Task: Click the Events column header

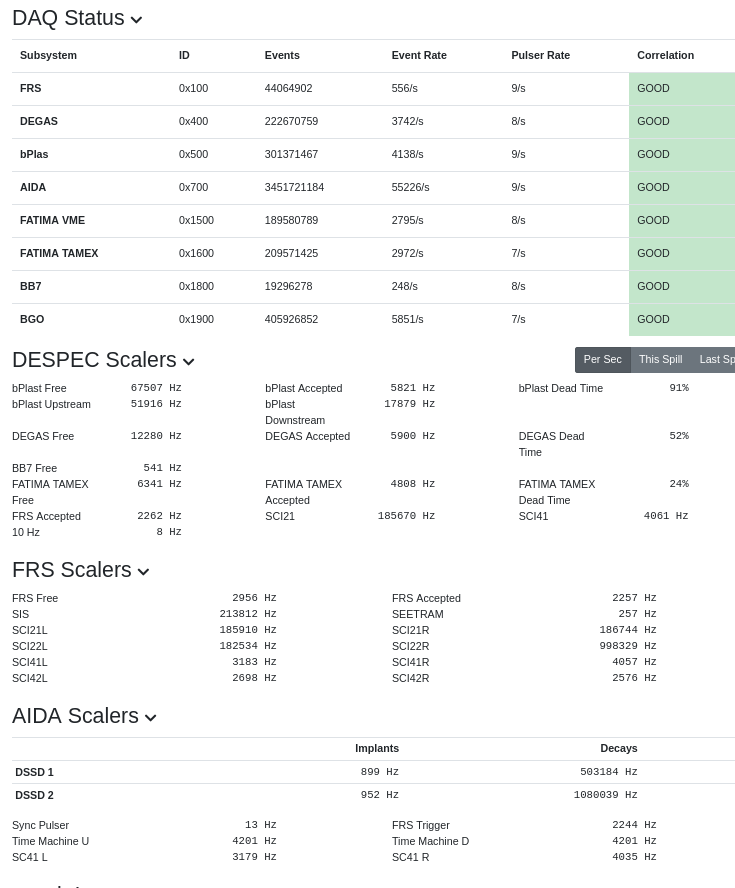Action: [x=282, y=56]
